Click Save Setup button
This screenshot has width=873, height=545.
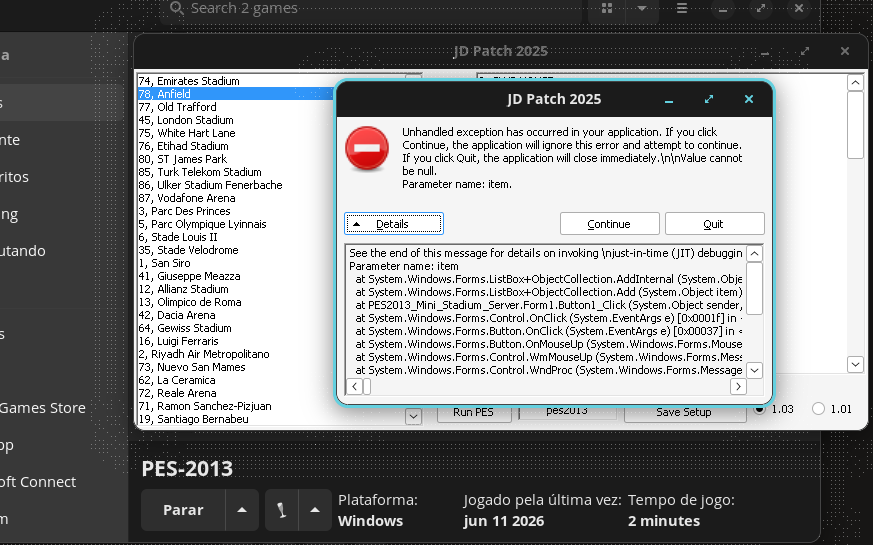tap(684, 413)
